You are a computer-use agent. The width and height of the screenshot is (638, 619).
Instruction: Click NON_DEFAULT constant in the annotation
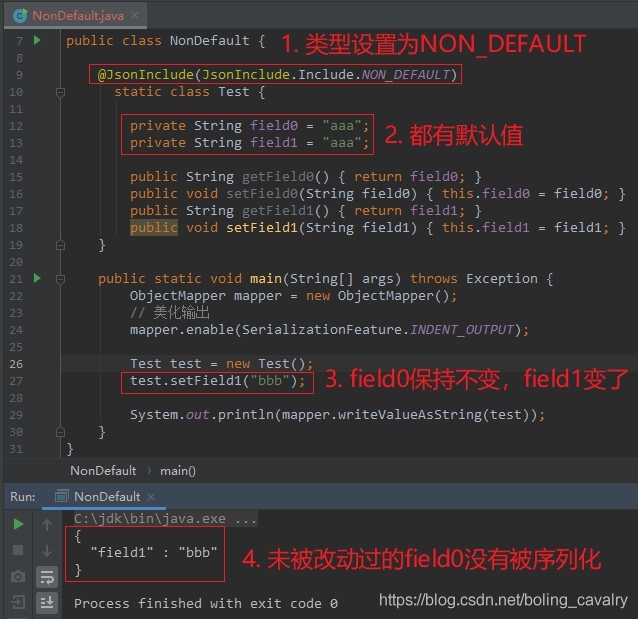[x=406, y=74]
